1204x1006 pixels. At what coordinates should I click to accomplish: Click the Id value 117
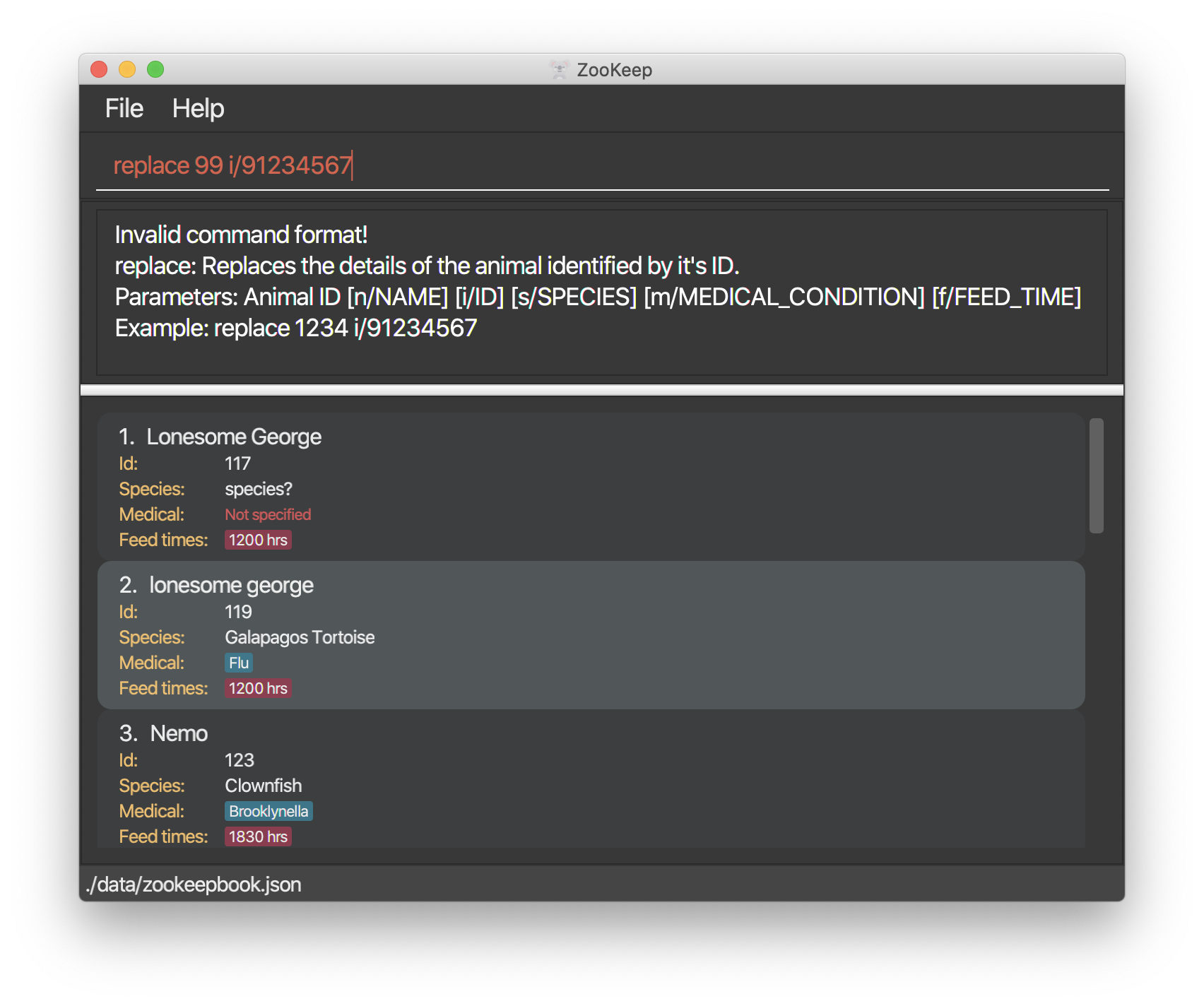tap(237, 463)
